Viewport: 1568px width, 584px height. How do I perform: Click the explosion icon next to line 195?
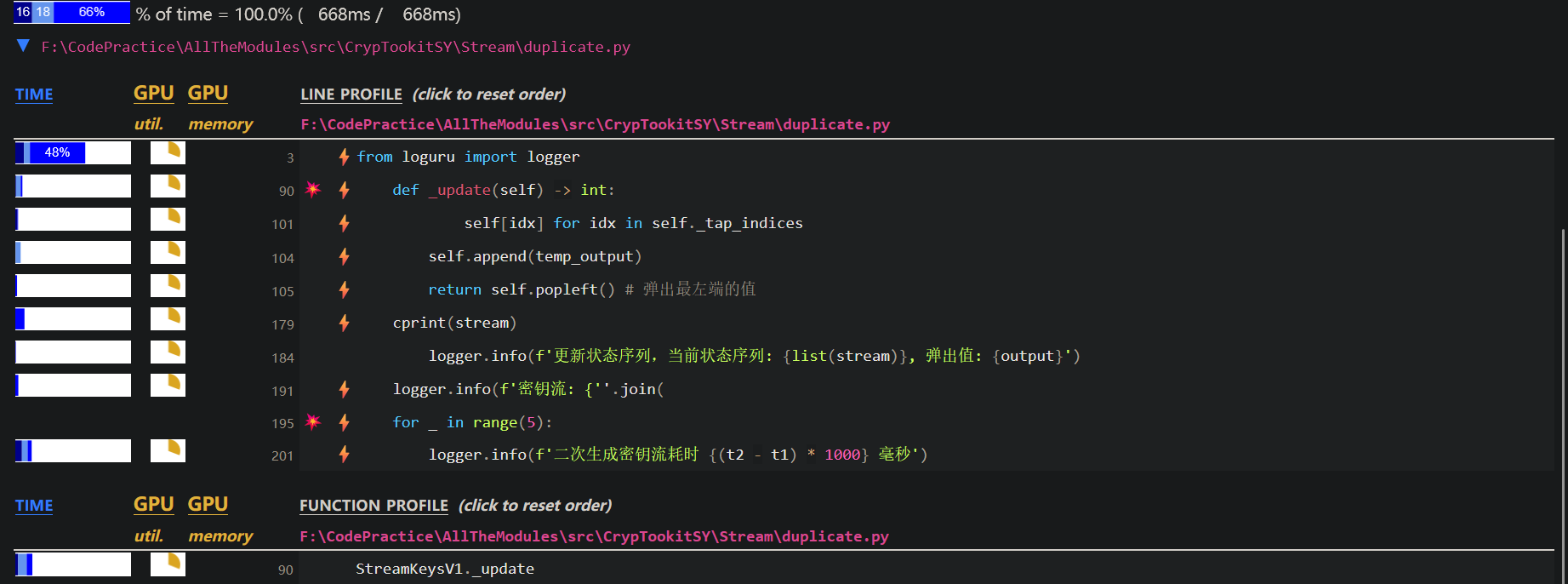313,422
